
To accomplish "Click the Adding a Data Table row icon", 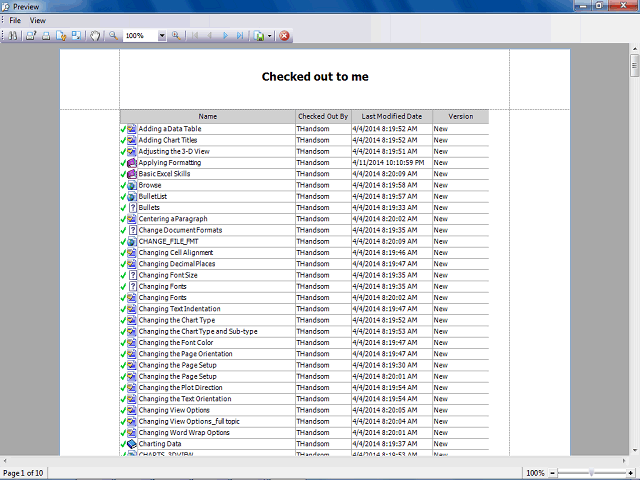I will pos(131,129).
